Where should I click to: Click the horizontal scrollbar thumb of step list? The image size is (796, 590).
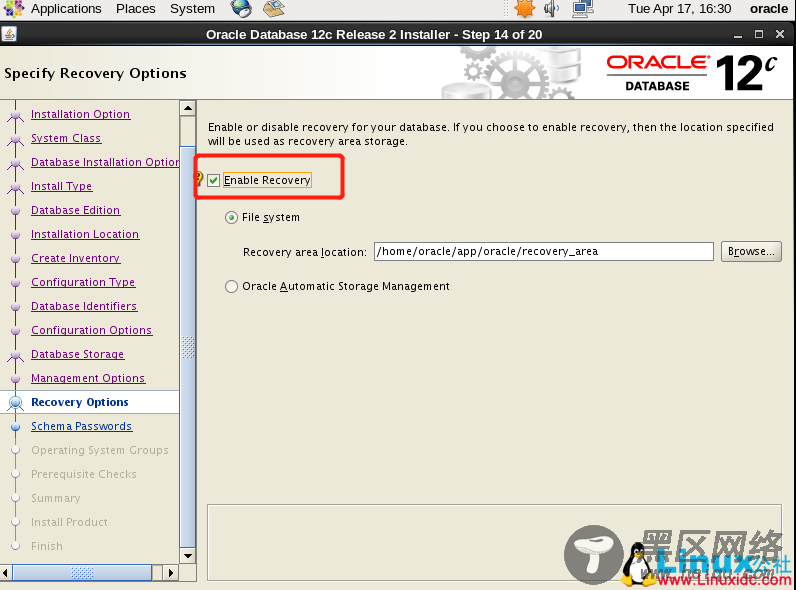pyautogui.click(x=82, y=573)
